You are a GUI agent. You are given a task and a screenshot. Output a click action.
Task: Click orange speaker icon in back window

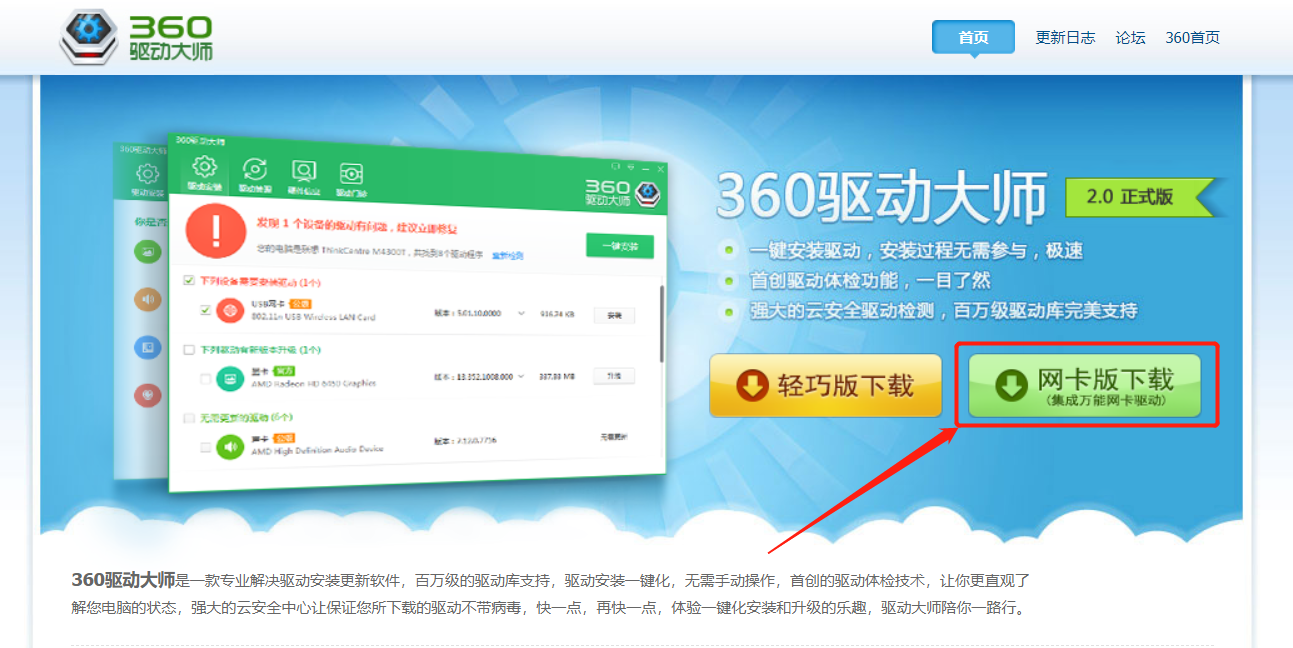coord(148,298)
